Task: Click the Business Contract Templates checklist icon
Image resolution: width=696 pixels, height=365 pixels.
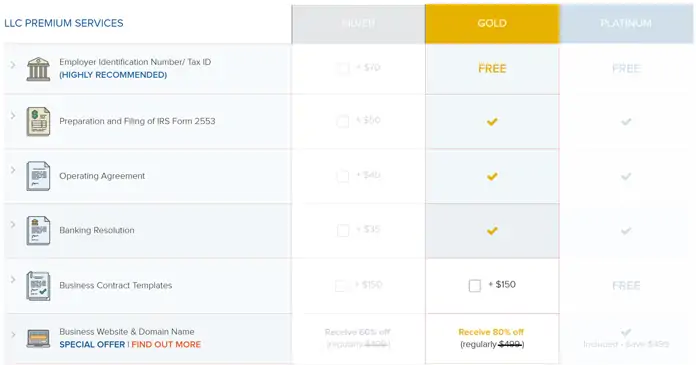Action: coord(38,286)
